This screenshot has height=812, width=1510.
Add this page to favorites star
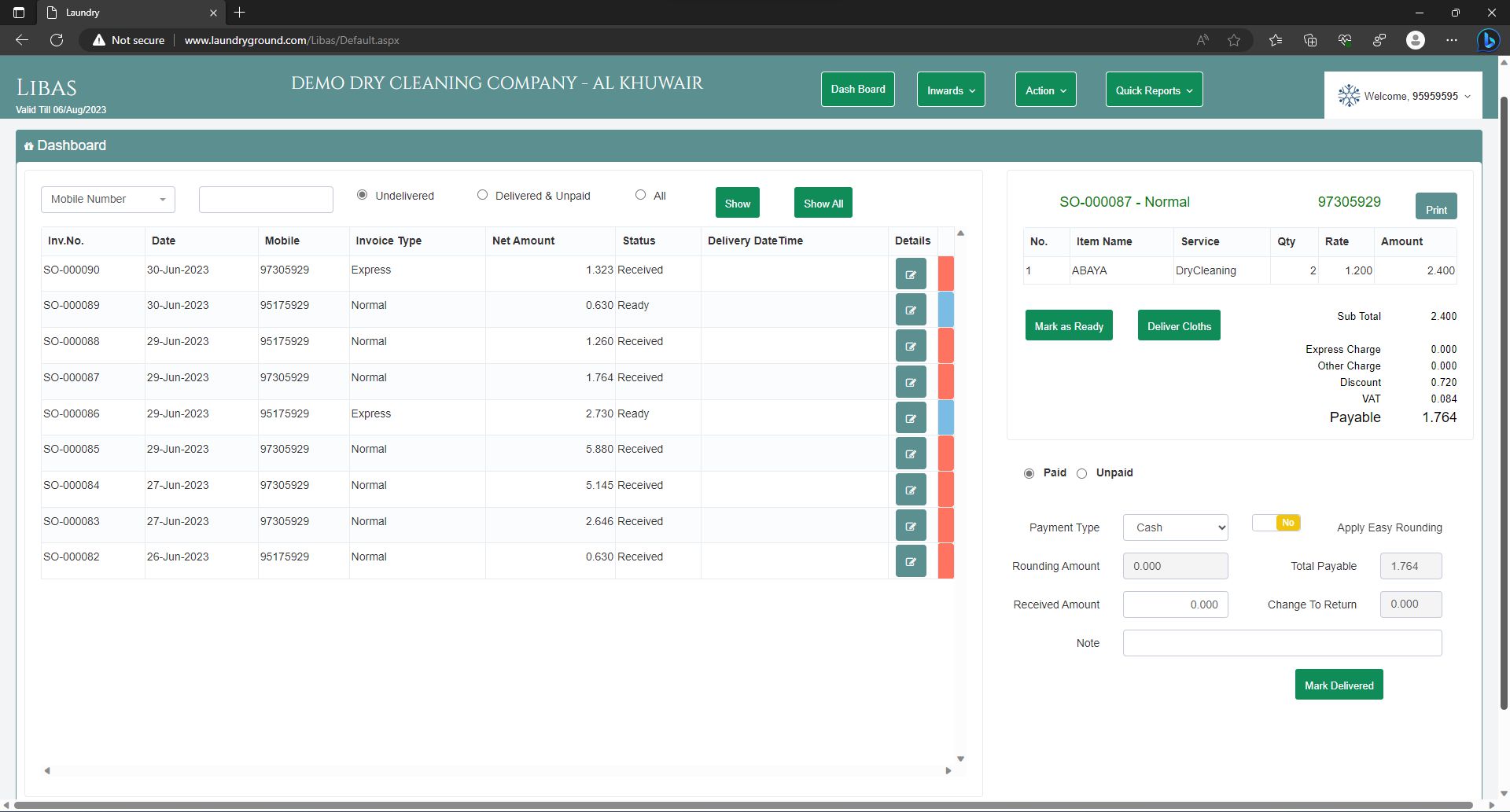[x=1234, y=40]
